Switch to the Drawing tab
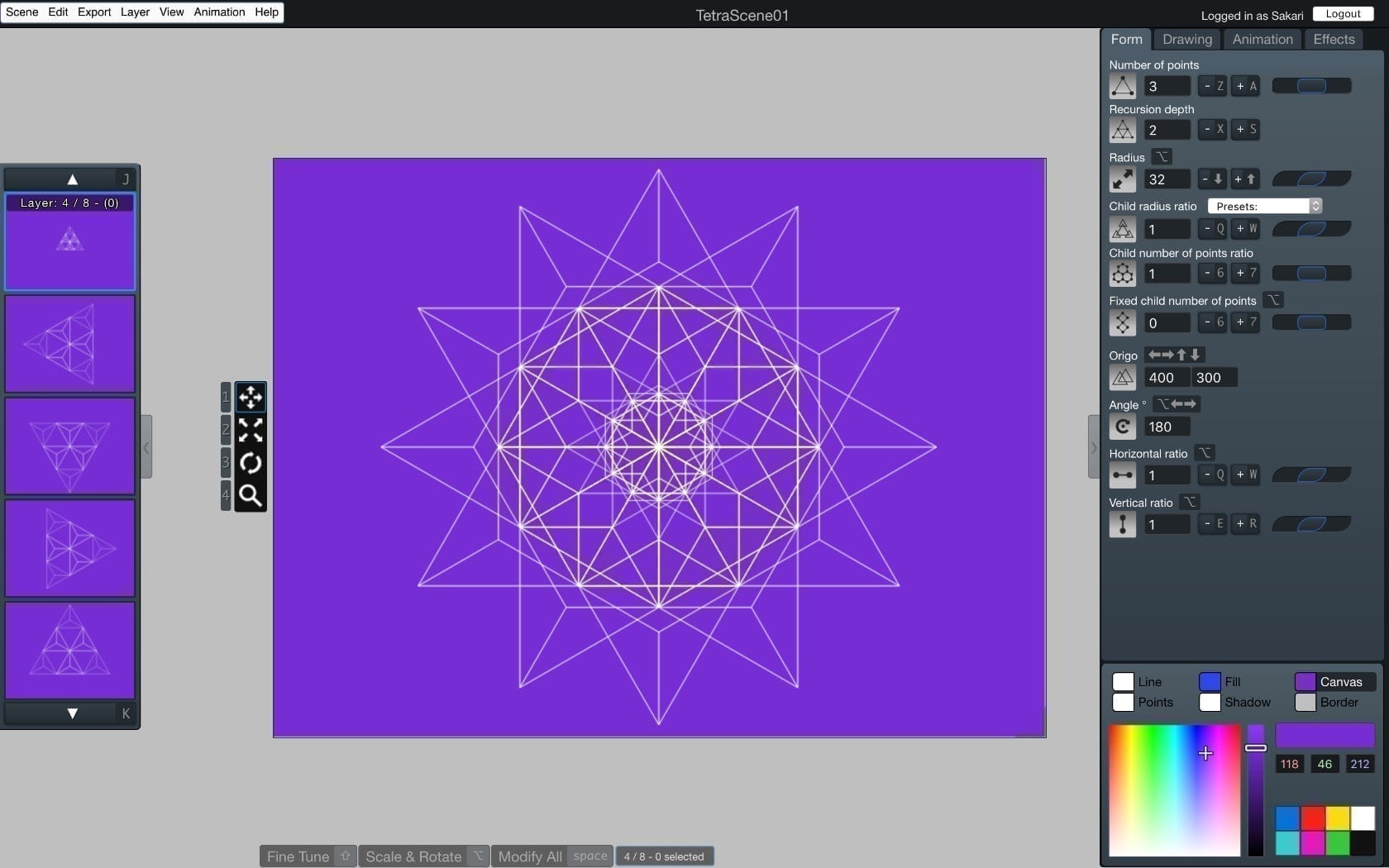 coord(1186,39)
